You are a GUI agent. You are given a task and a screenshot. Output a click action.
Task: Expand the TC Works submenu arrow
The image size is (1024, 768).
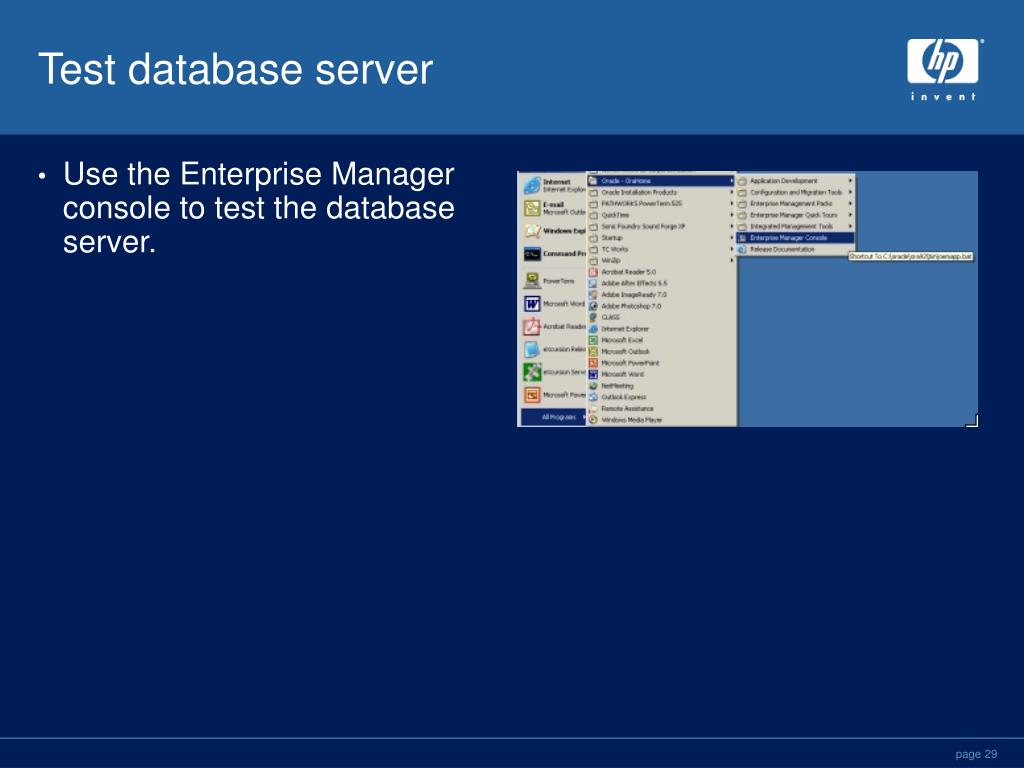[731, 249]
